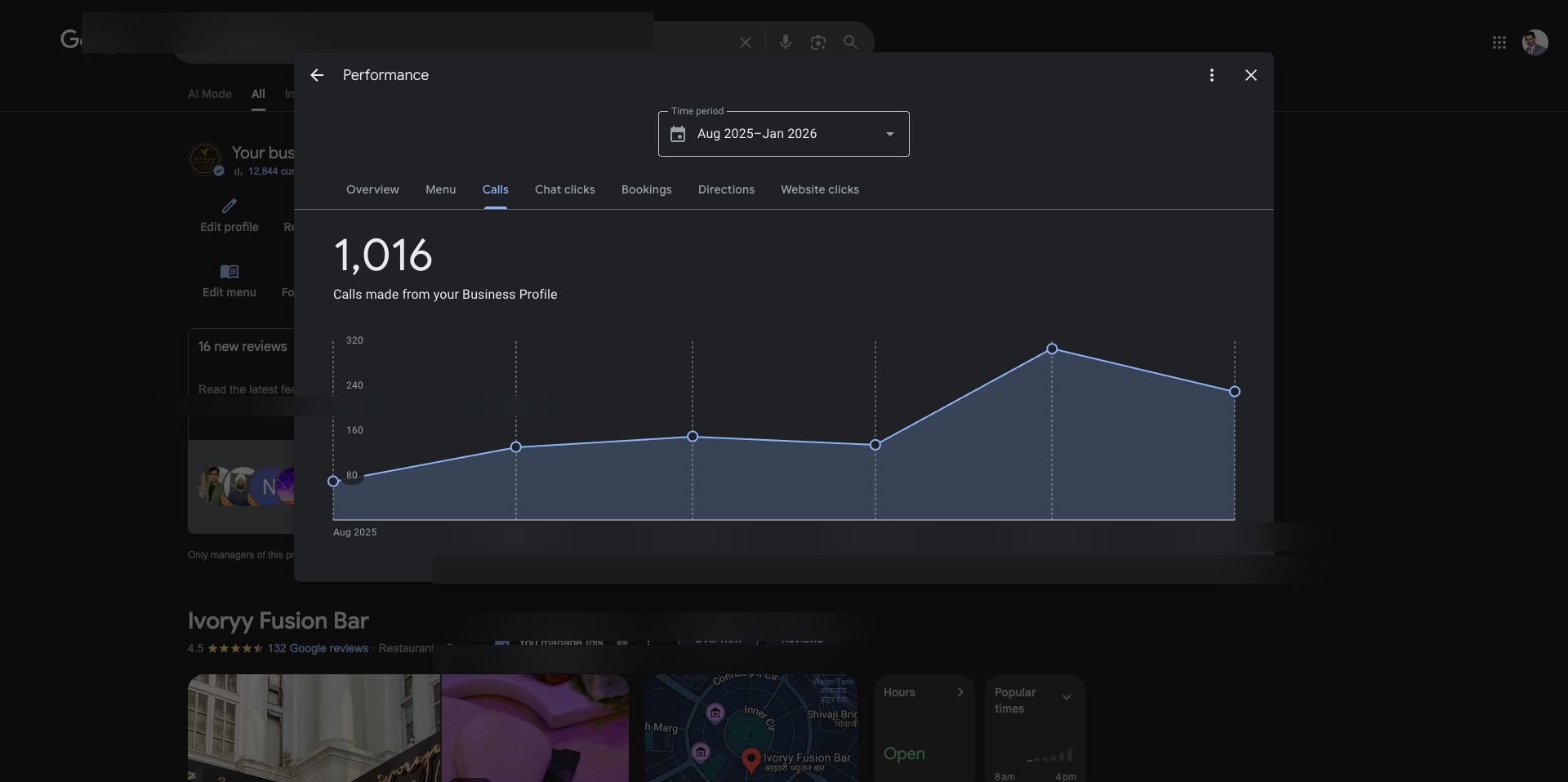The image size is (1568, 782).
Task: Expand the Popular times card
Action: [1036, 728]
